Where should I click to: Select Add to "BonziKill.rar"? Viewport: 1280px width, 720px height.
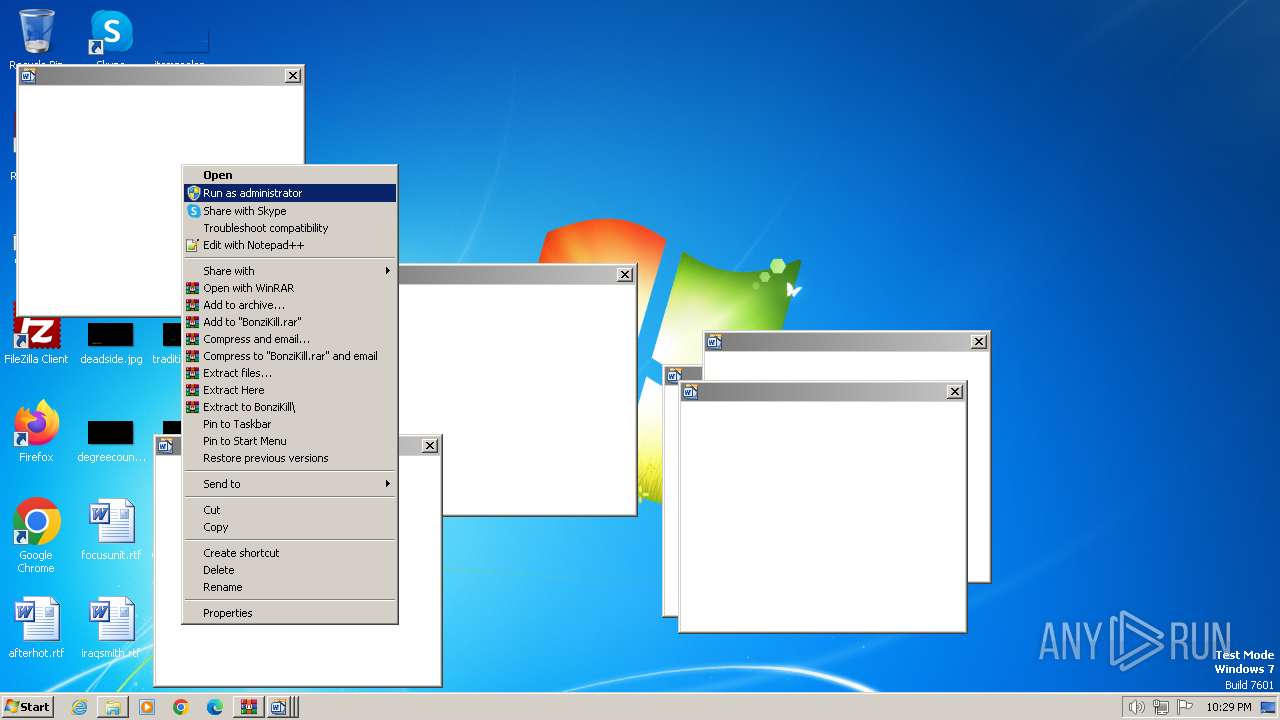(x=290, y=322)
